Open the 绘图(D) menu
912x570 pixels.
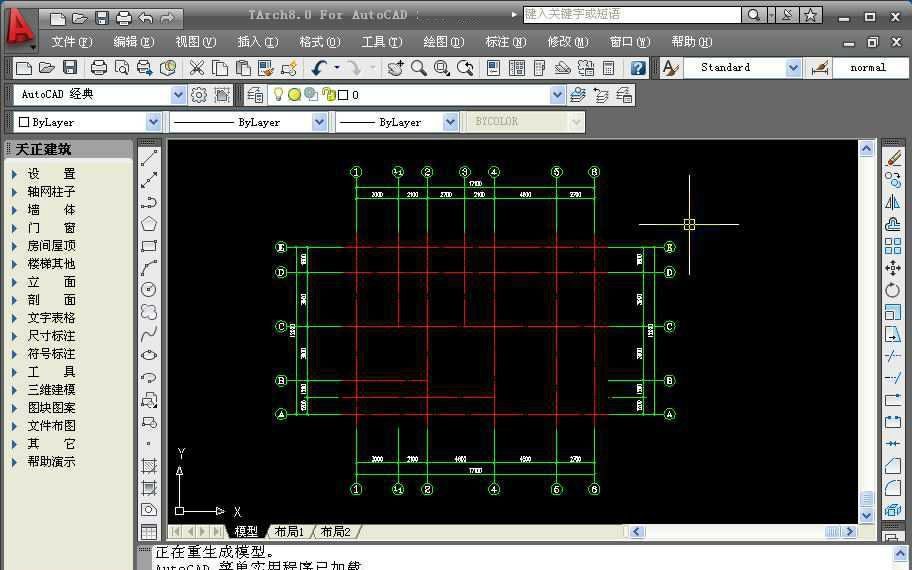tap(443, 42)
